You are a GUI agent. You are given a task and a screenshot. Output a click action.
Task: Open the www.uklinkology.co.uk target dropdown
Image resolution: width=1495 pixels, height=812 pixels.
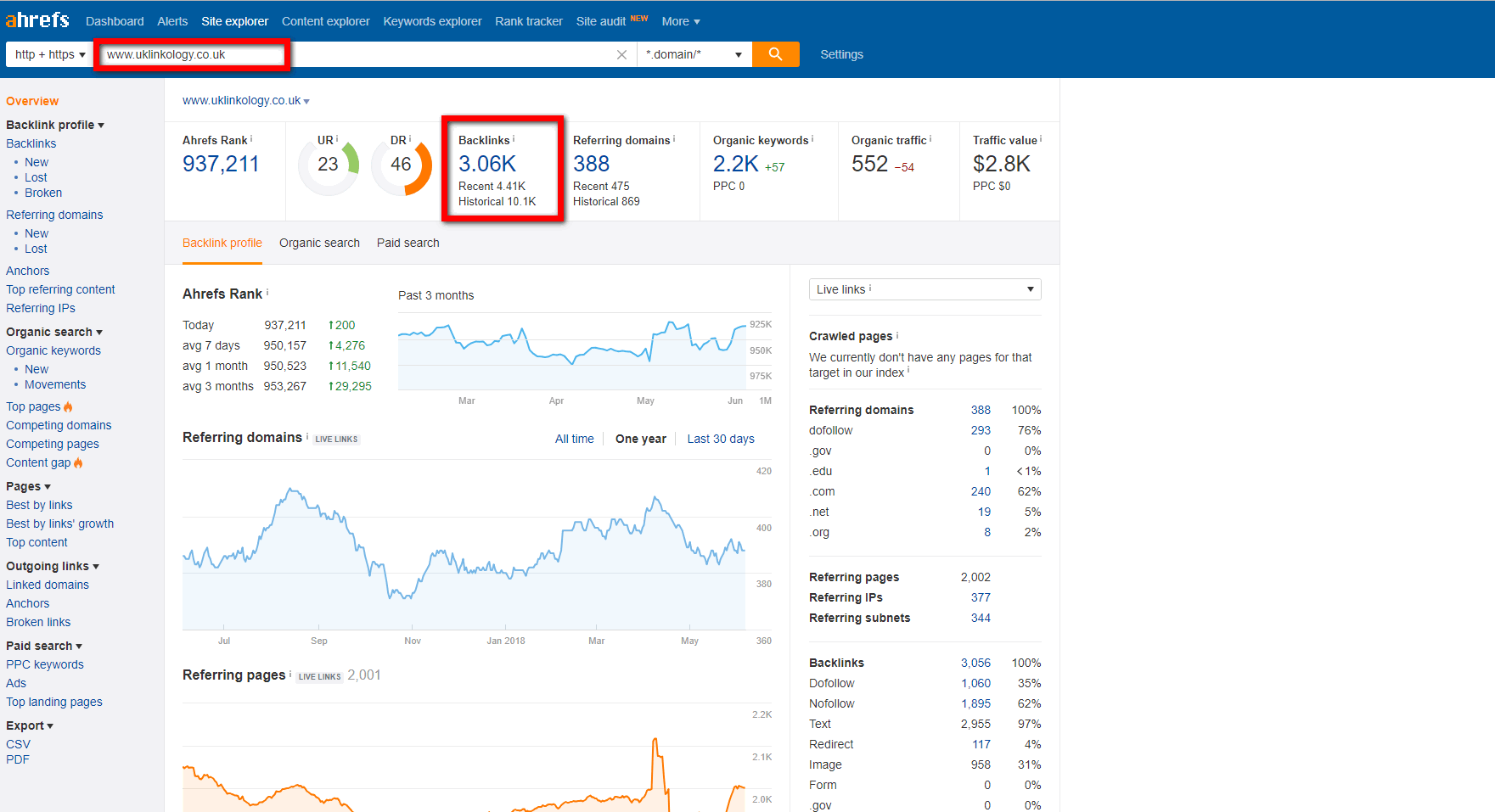point(246,100)
